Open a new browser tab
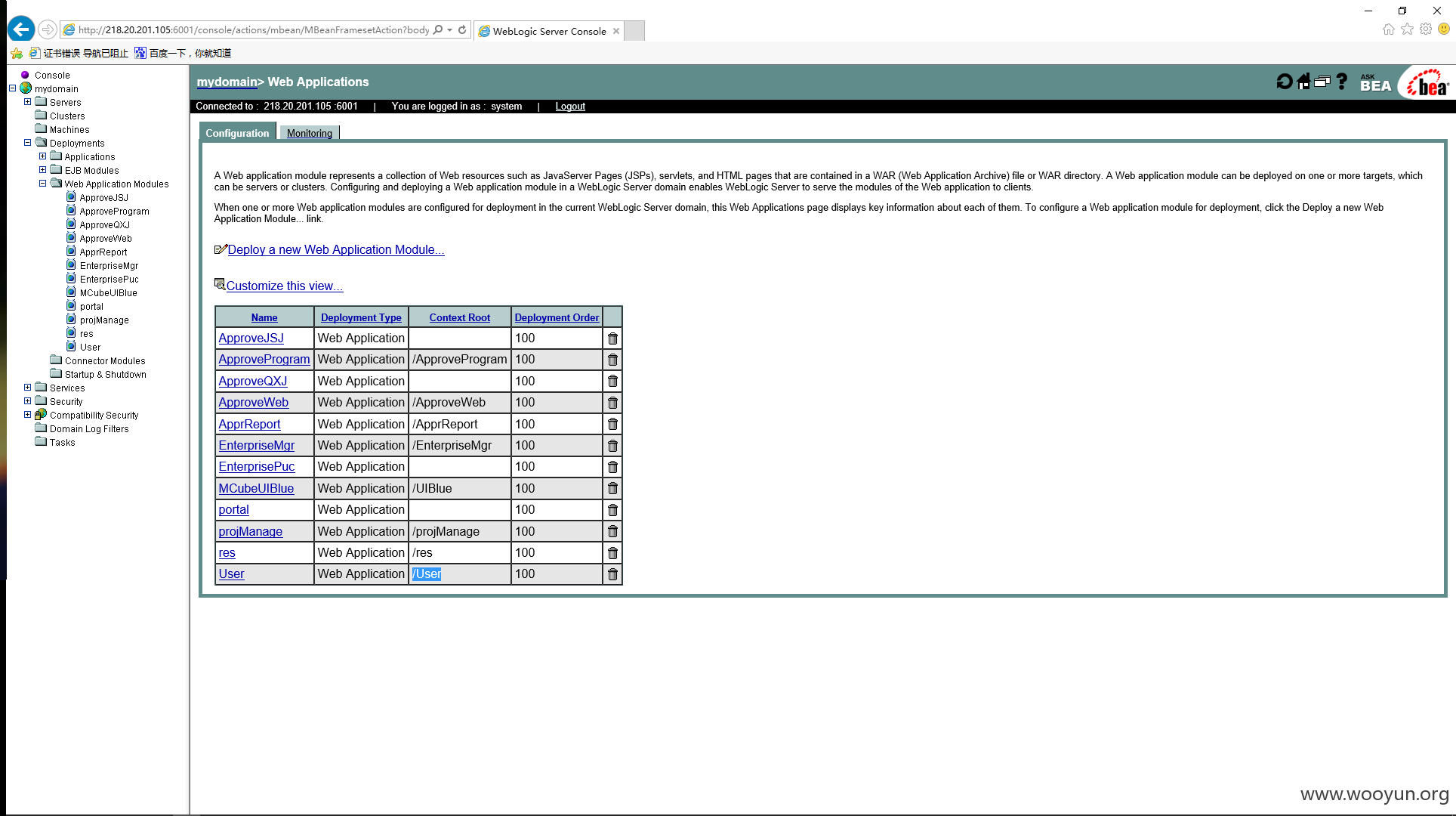The width and height of the screenshot is (1456, 816). 634,31
